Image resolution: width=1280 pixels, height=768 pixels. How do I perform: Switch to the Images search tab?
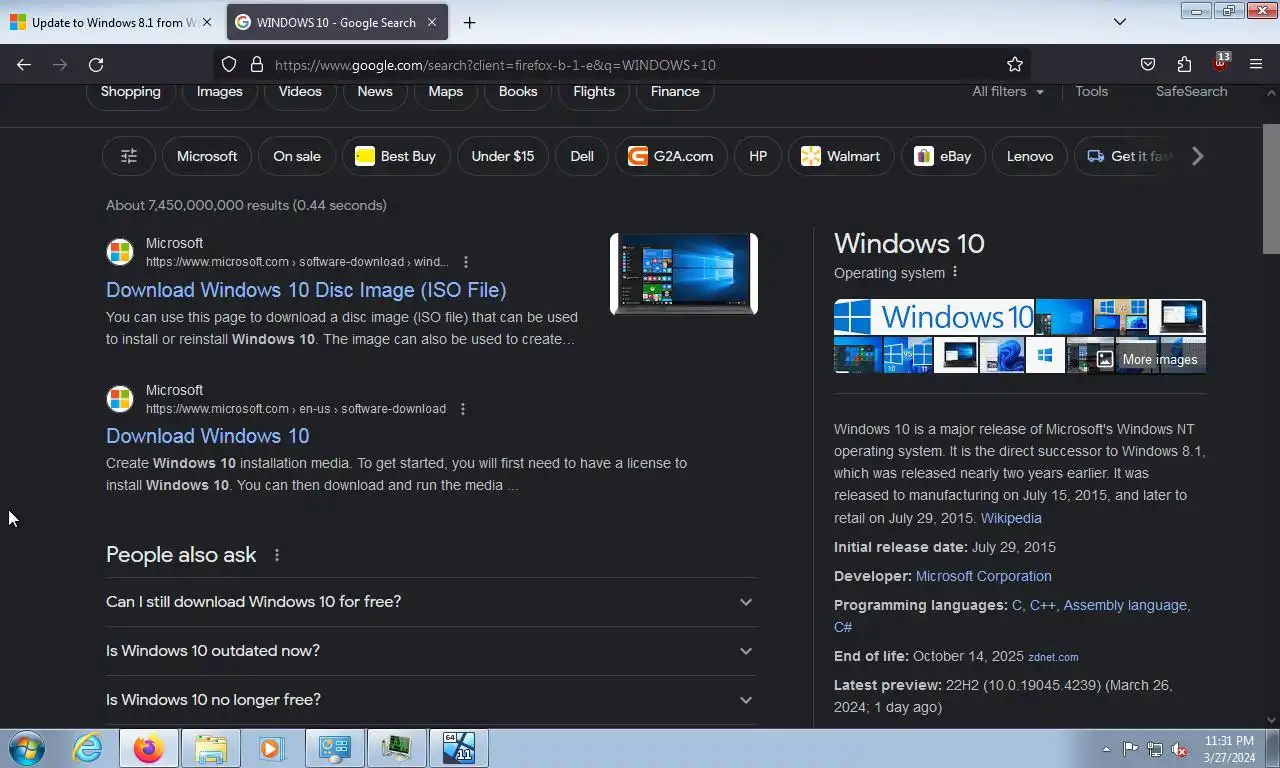pos(219,92)
